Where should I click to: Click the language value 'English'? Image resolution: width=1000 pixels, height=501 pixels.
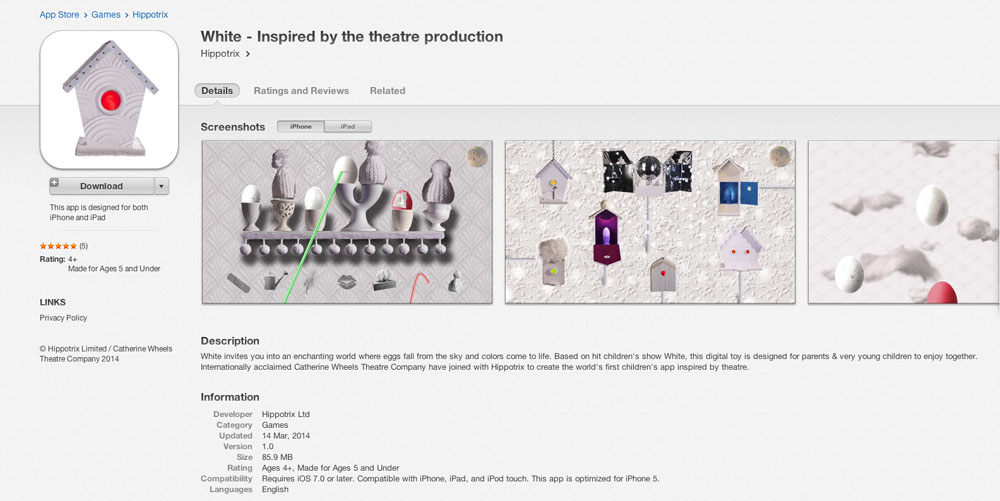click(275, 490)
